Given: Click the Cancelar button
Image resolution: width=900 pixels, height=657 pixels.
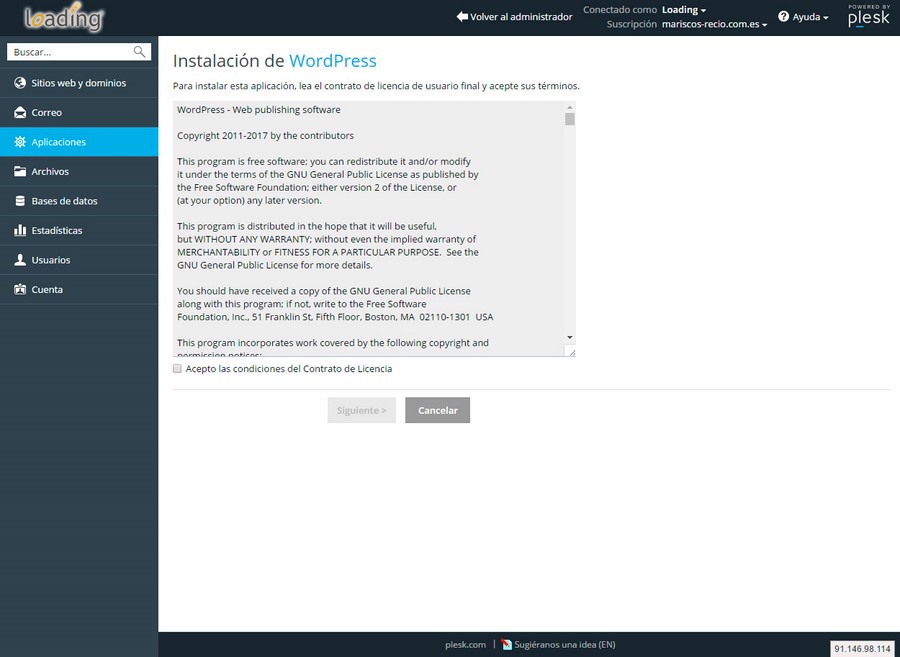Looking at the screenshot, I should [x=437, y=410].
